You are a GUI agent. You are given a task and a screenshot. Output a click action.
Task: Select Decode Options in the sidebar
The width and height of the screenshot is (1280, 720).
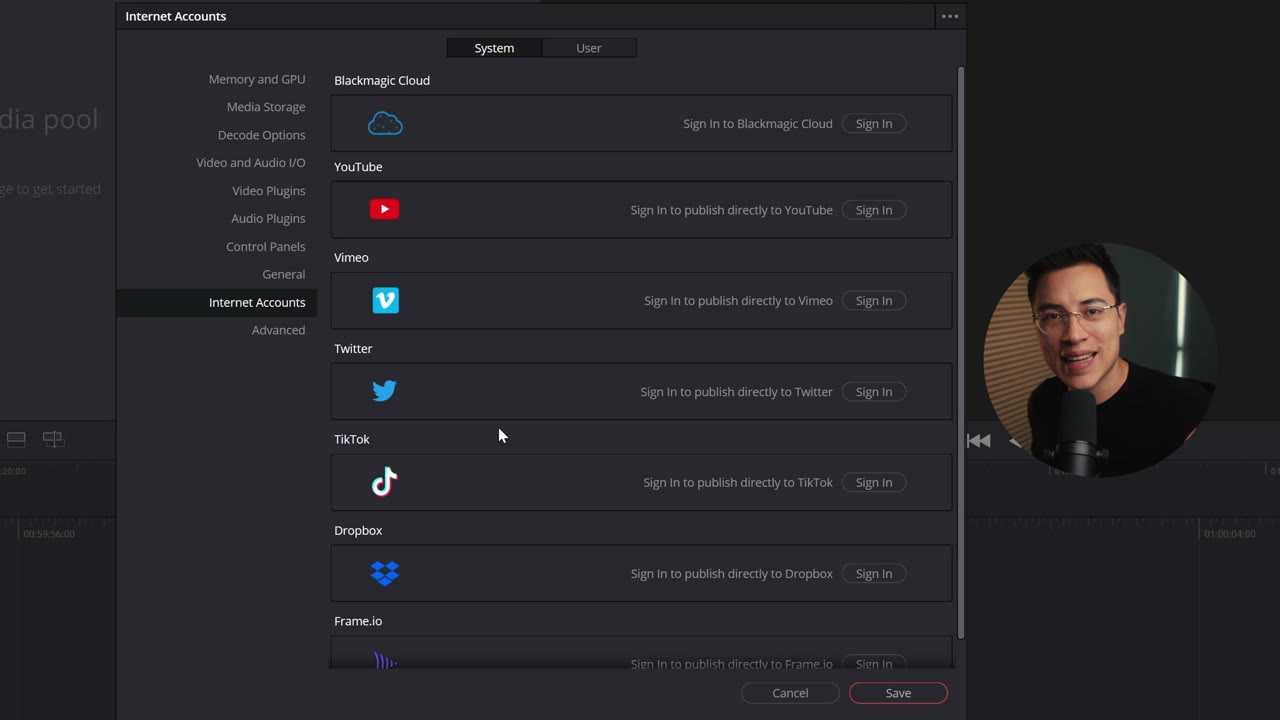pyautogui.click(x=262, y=135)
